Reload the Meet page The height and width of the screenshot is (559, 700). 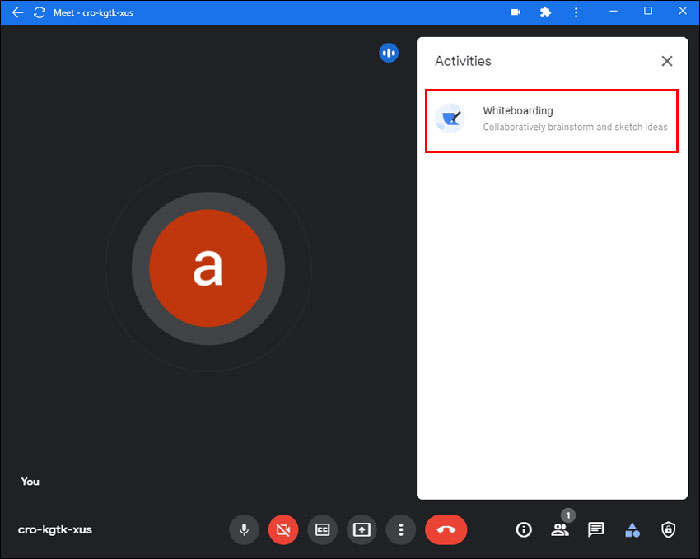40,12
